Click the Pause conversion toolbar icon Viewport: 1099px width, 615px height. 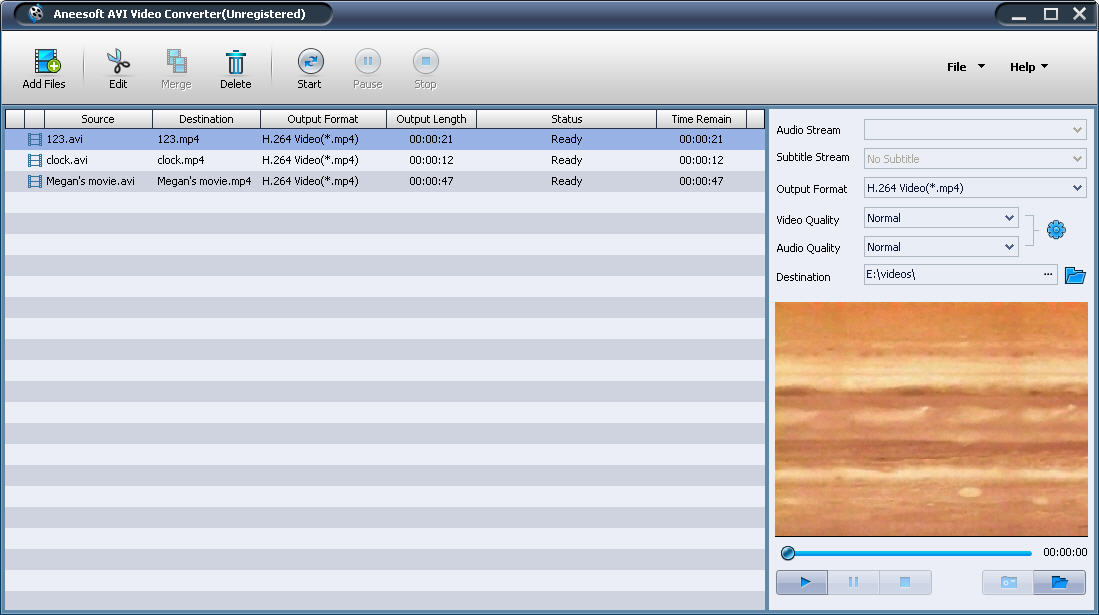click(x=367, y=61)
